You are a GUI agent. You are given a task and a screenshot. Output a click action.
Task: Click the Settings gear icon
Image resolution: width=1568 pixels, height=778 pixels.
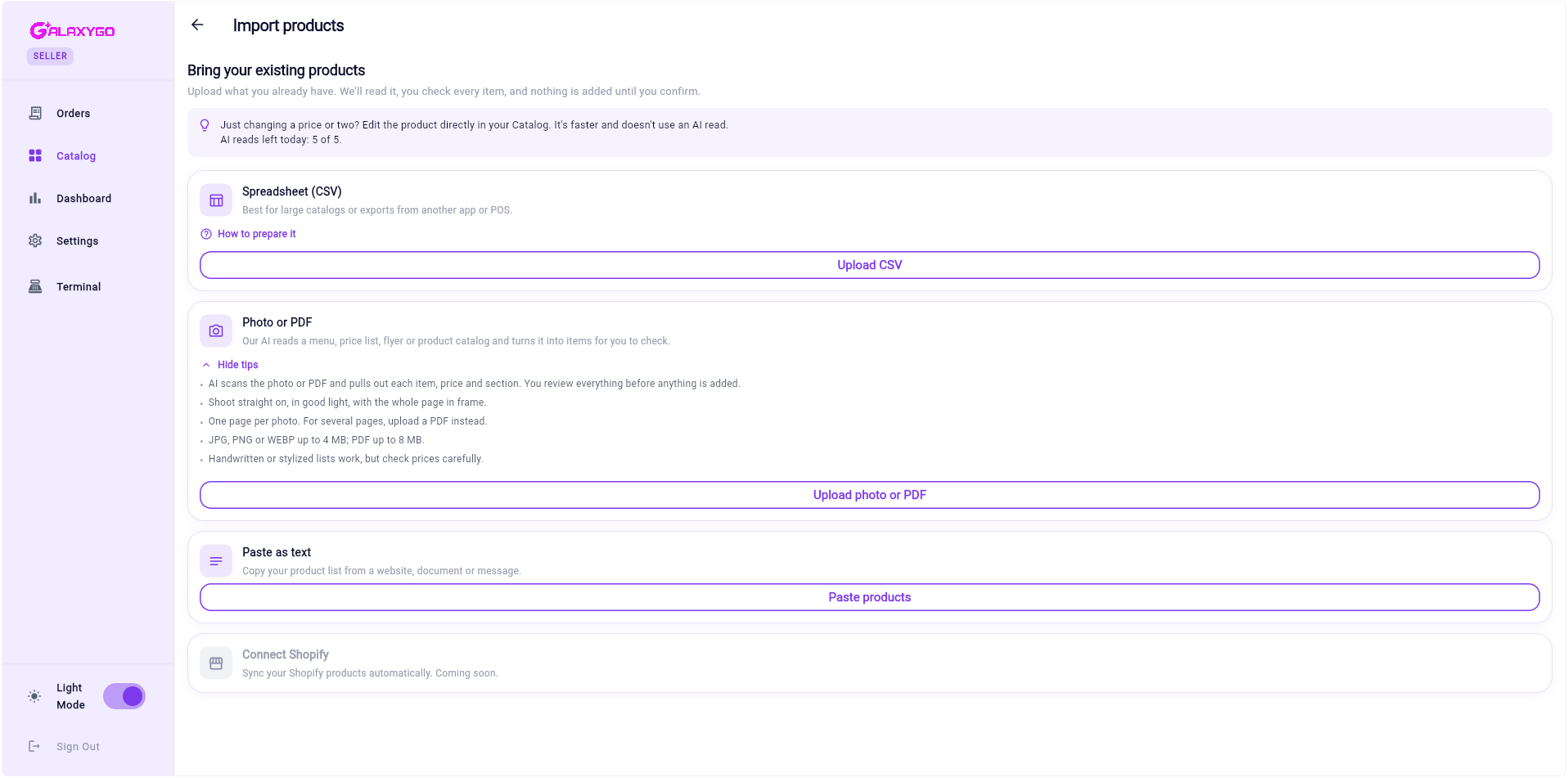click(35, 241)
